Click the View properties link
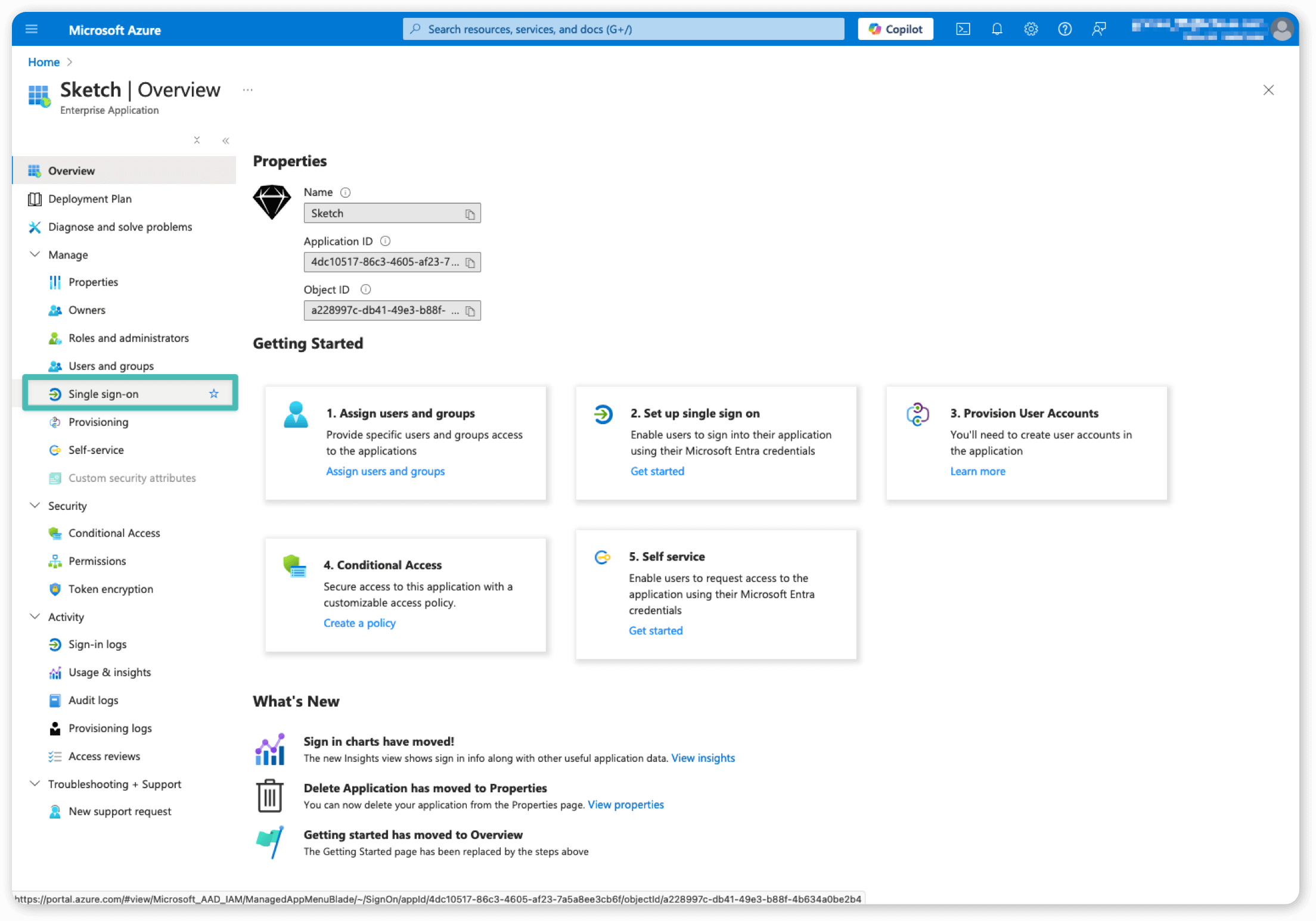 [625, 805]
